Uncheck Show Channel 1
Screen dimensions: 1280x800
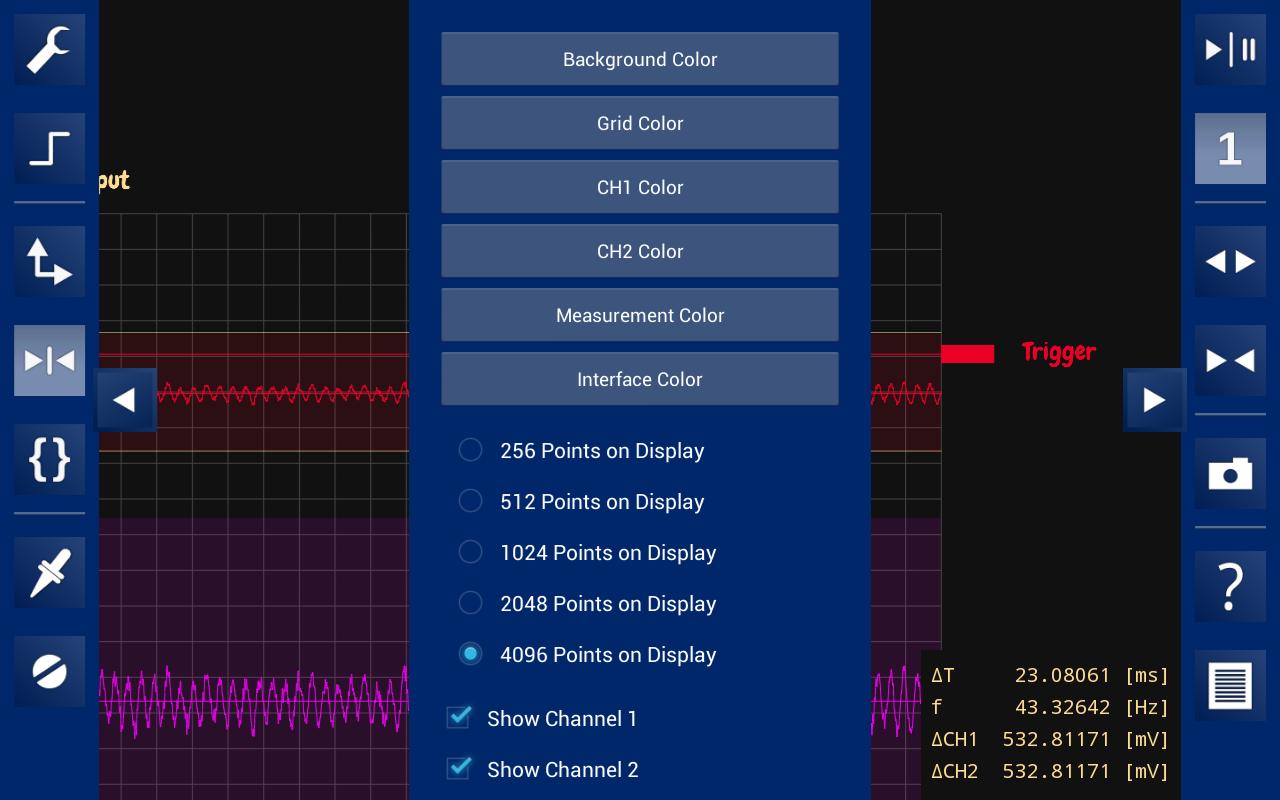click(x=458, y=718)
